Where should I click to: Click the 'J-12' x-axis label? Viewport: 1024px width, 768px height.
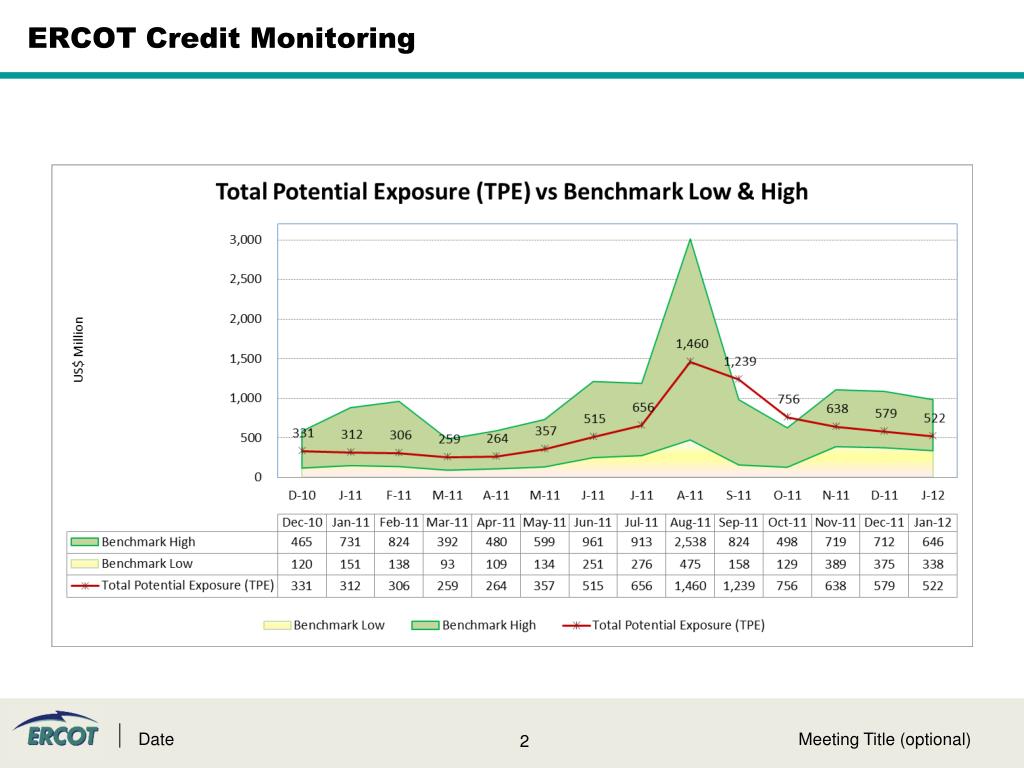[x=933, y=495]
